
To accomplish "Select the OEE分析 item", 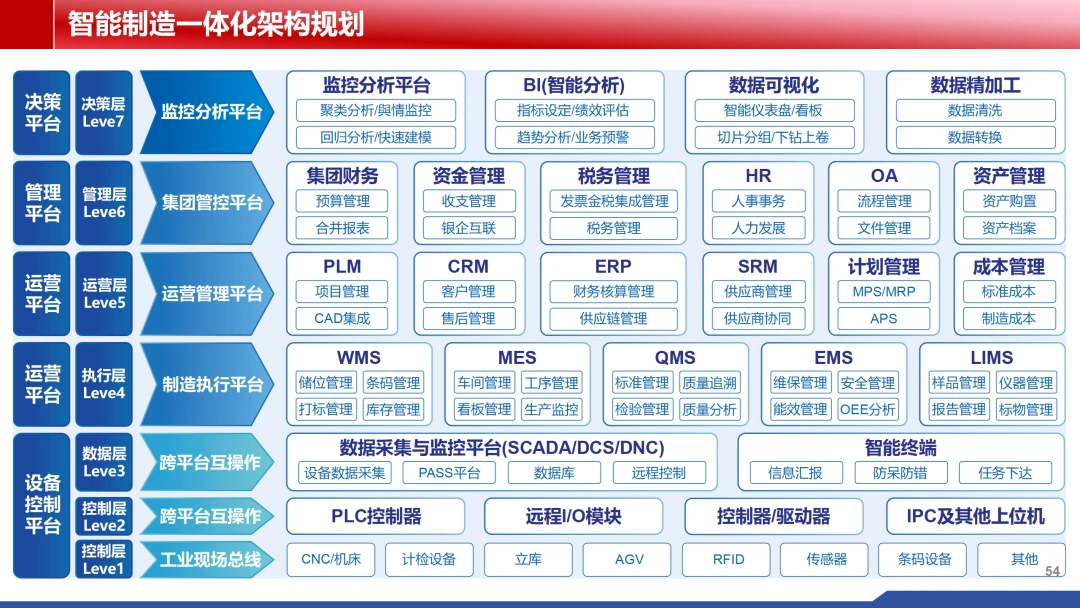I will (x=868, y=410).
